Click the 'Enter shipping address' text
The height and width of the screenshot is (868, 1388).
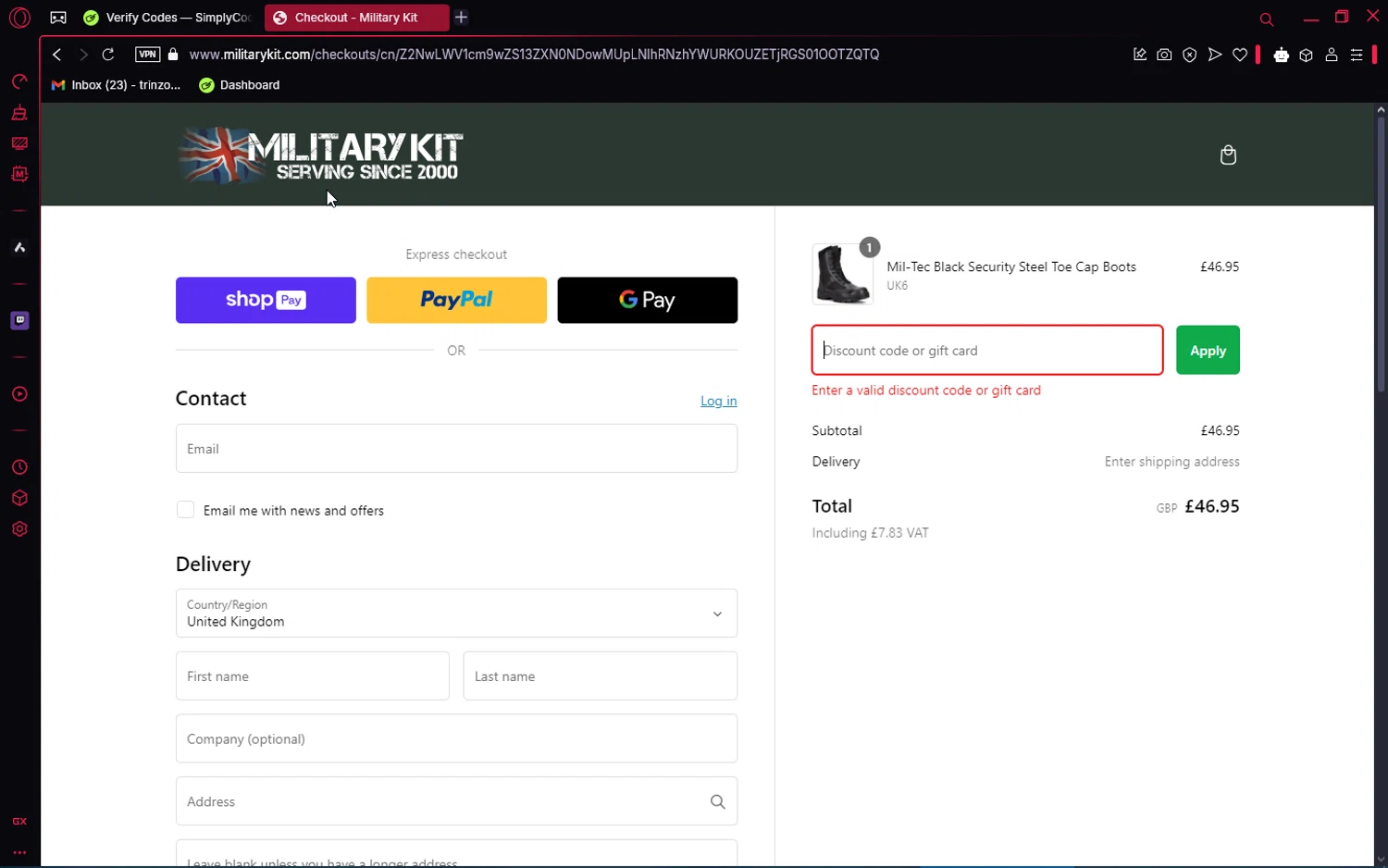1171,462
